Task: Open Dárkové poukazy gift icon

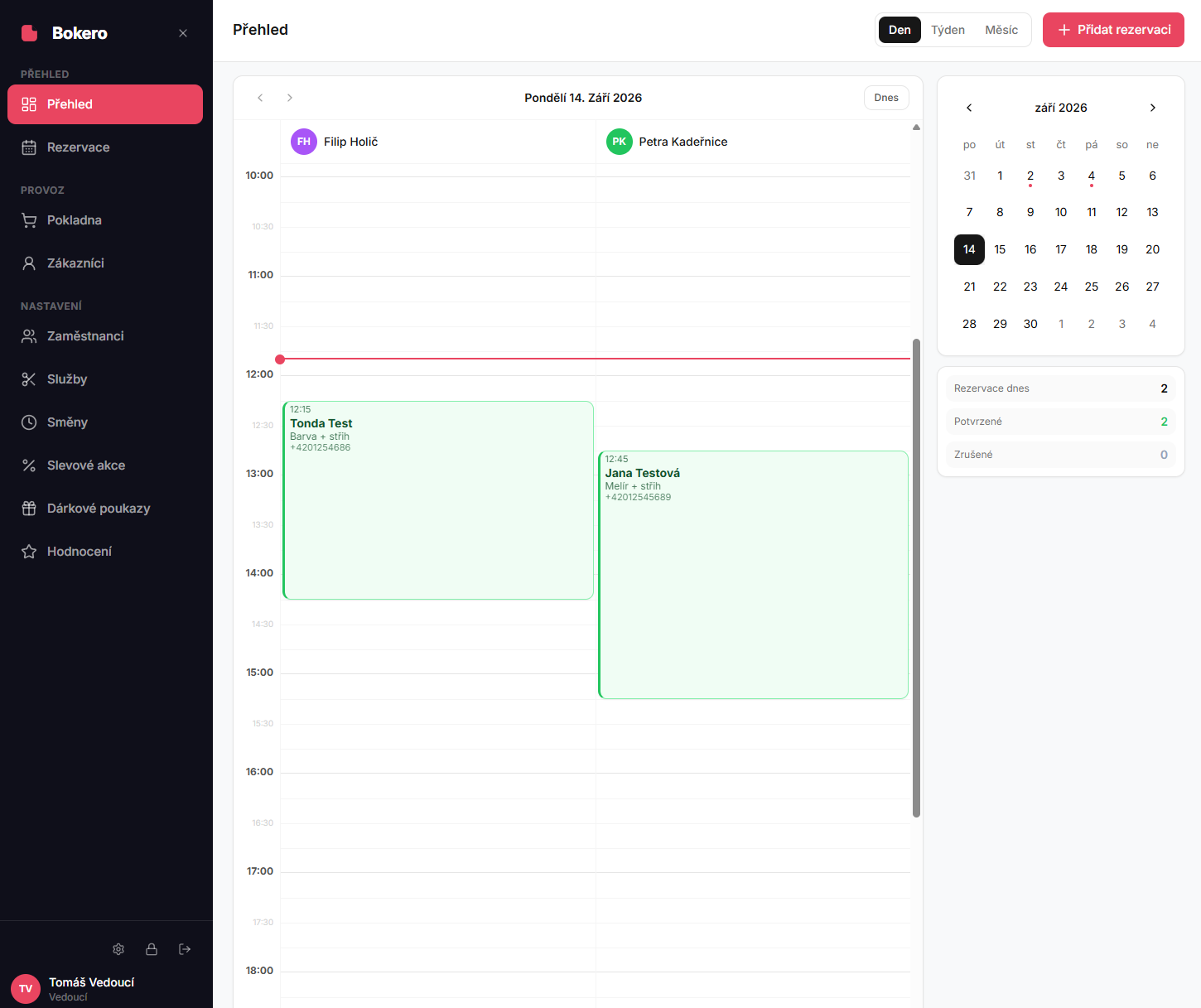Action: (29, 509)
